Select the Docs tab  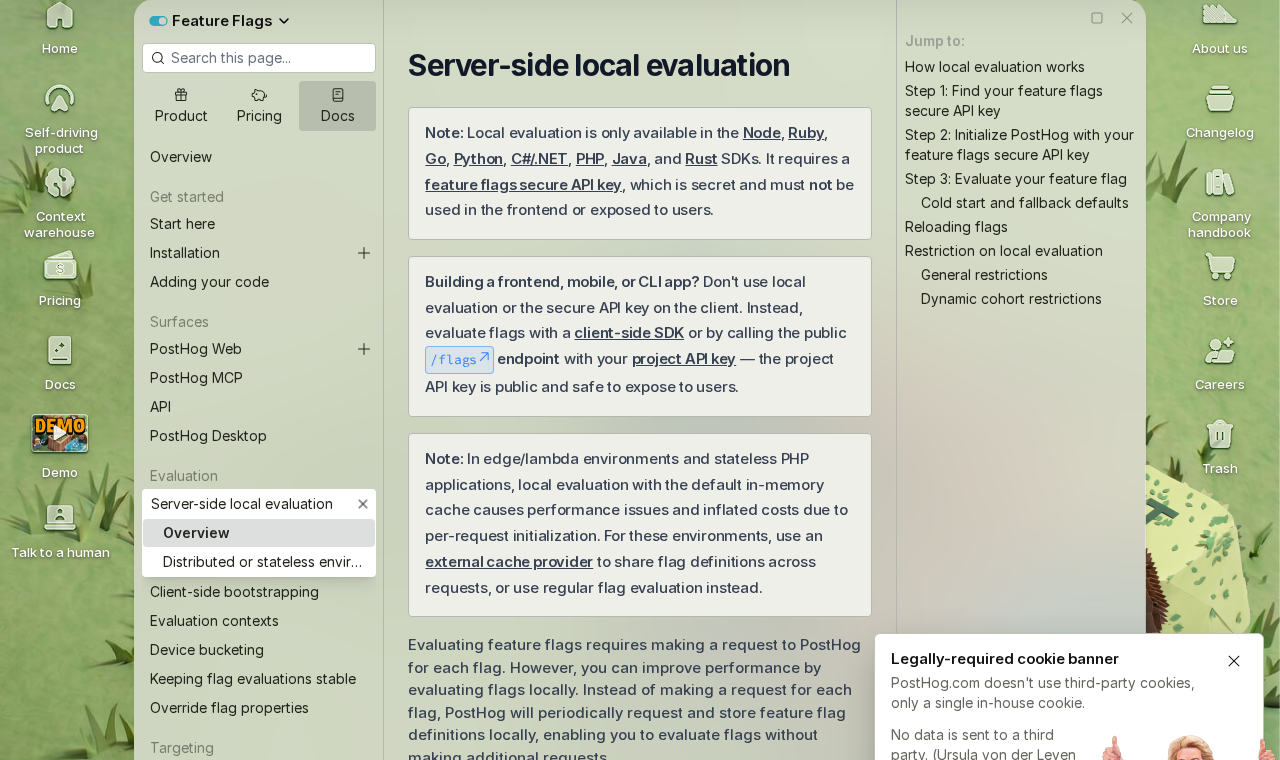tap(338, 106)
